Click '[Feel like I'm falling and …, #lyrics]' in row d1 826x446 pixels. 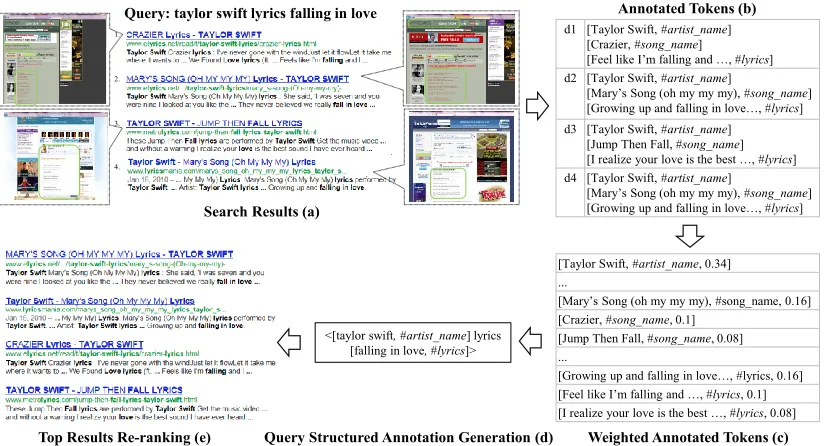[680, 60]
